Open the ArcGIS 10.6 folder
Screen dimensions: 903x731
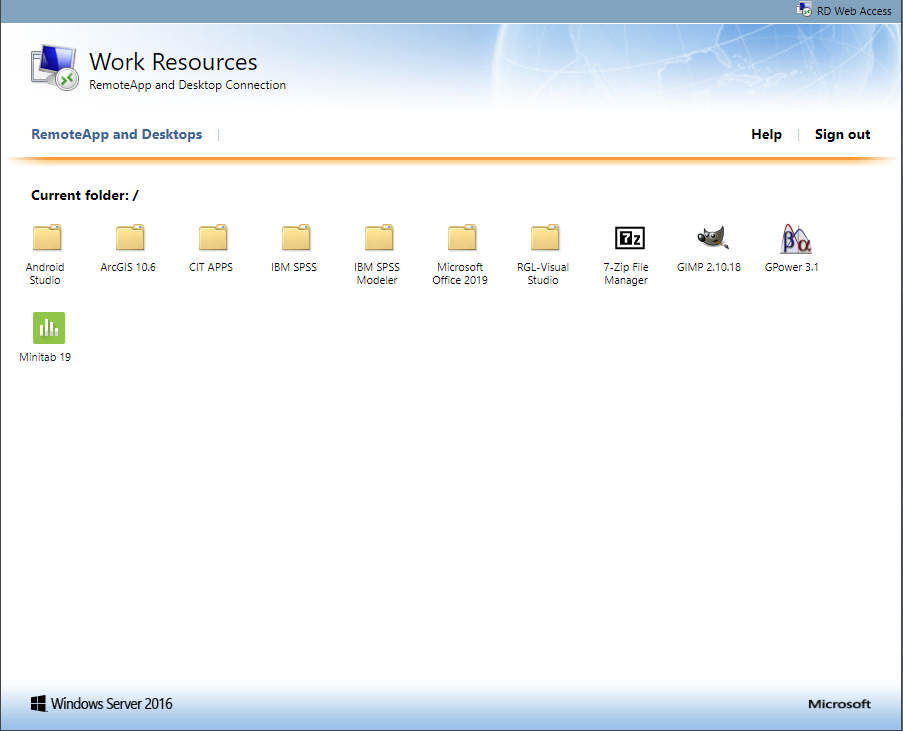pos(129,238)
